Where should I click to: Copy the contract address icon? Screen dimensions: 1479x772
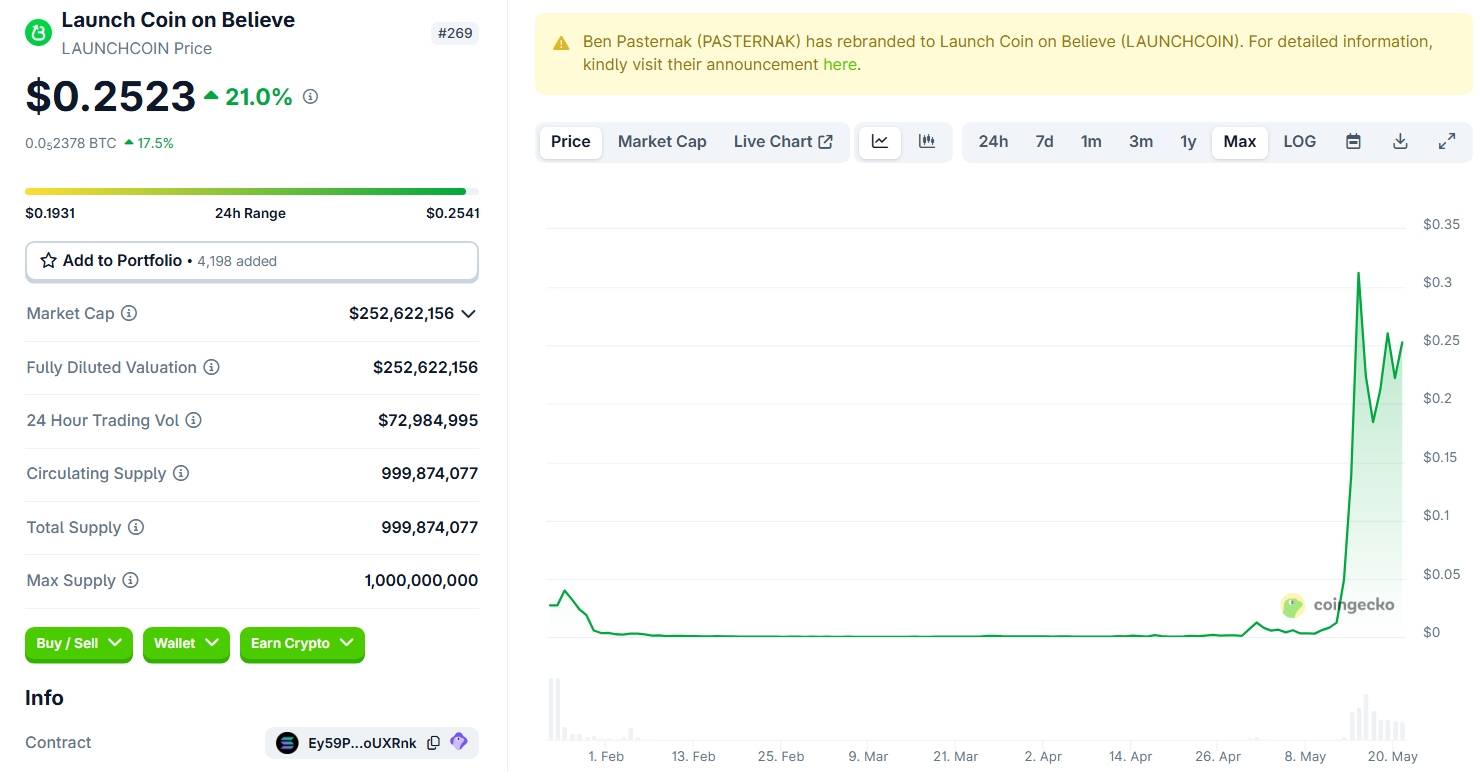(x=433, y=742)
